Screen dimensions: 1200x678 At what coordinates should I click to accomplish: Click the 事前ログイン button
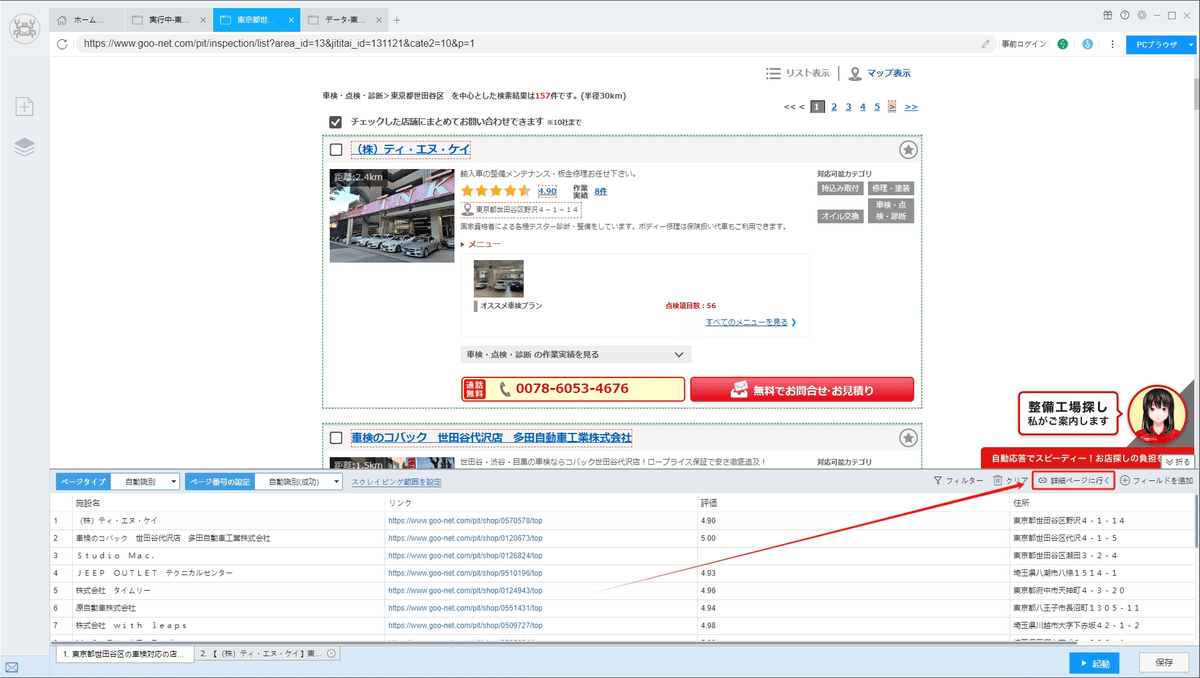click(x=1023, y=44)
